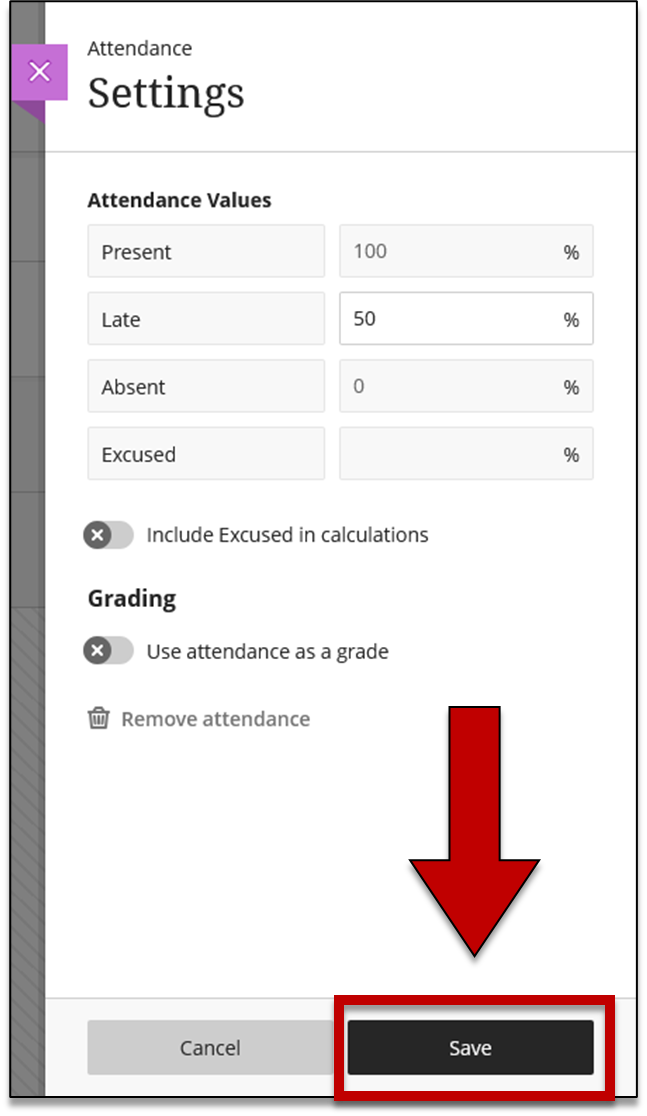
Task: Select the Late label box
Action: pos(206,319)
